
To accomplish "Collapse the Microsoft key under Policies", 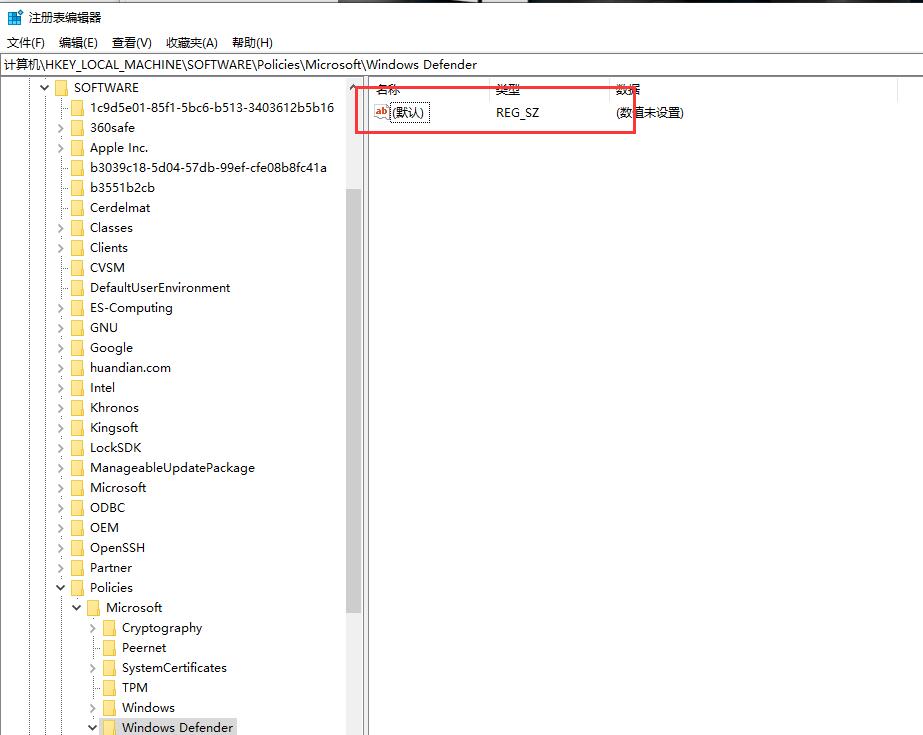I will [x=77, y=608].
